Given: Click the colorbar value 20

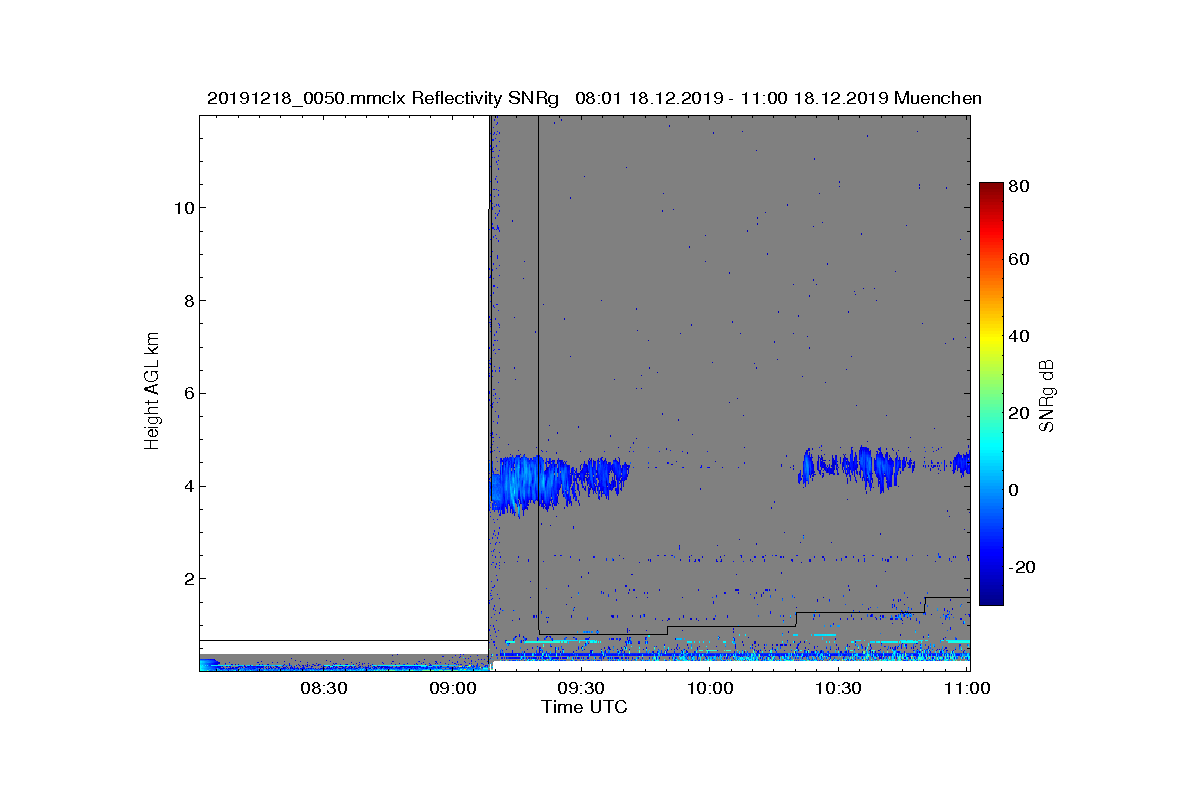Looking at the screenshot, I should [1019, 413].
